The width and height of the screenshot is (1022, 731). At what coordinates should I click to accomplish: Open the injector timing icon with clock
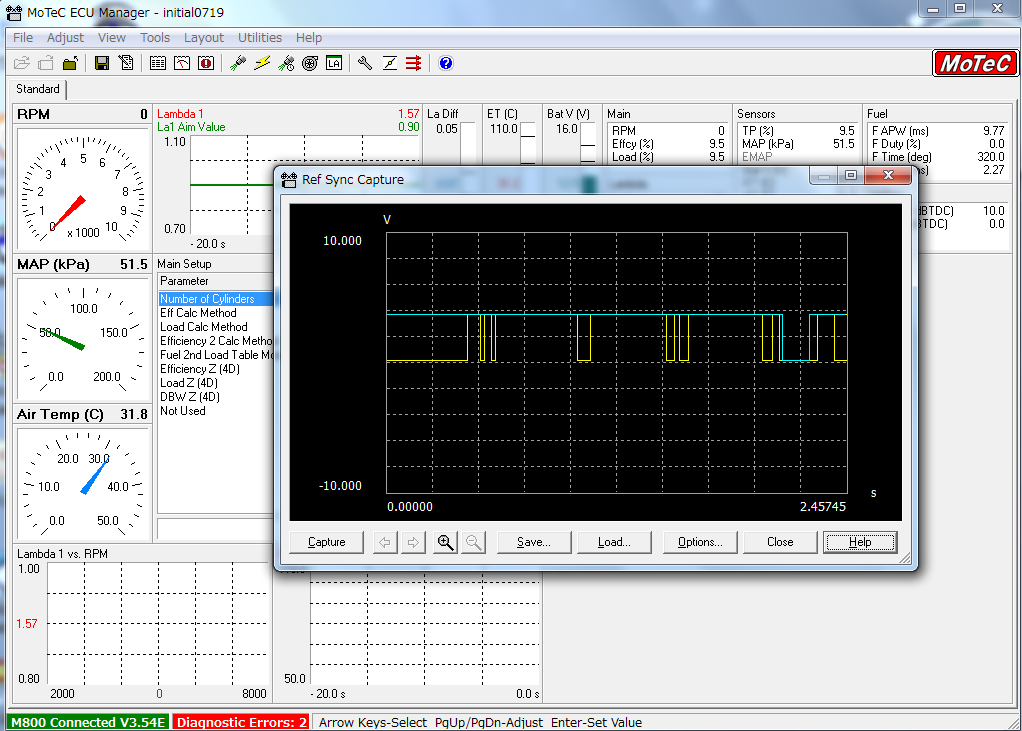(x=286, y=63)
